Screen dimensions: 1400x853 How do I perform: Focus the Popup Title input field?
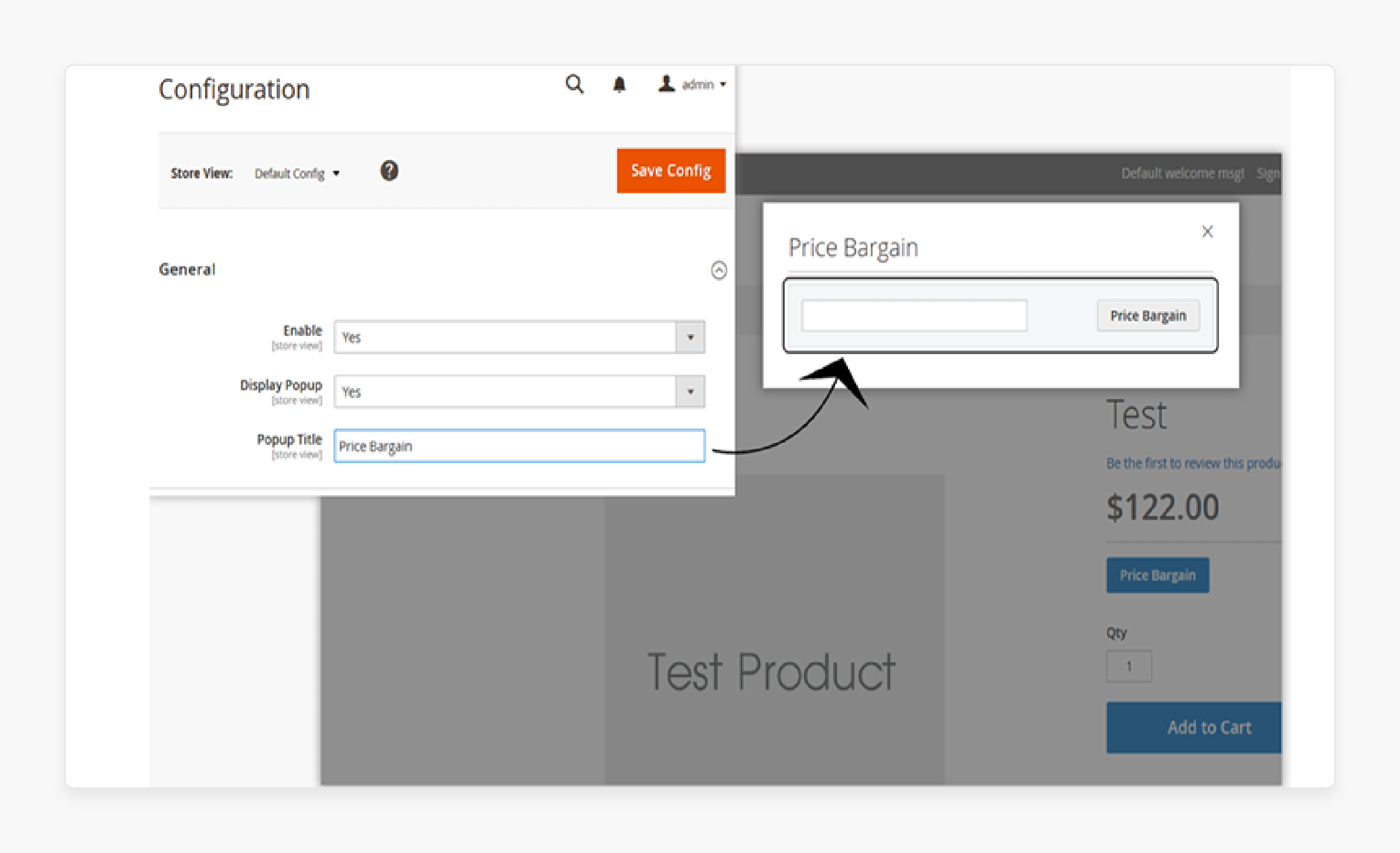[x=519, y=446]
